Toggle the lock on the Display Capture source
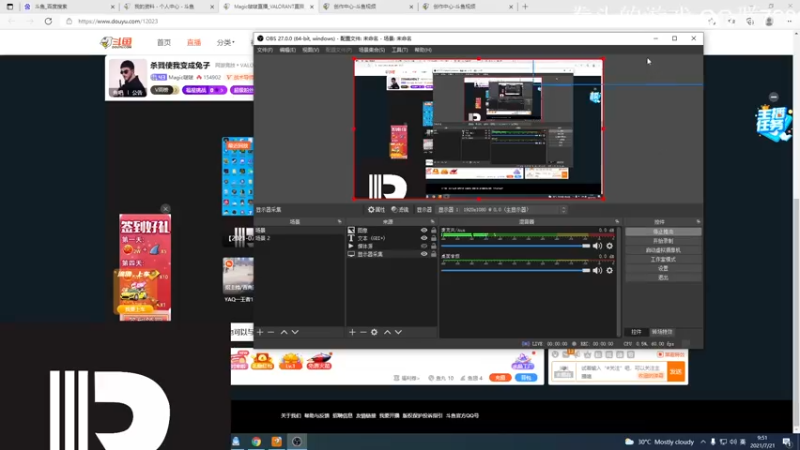Image resolution: width=800 pixels, height=450 pixels. [x=434, y=254]
